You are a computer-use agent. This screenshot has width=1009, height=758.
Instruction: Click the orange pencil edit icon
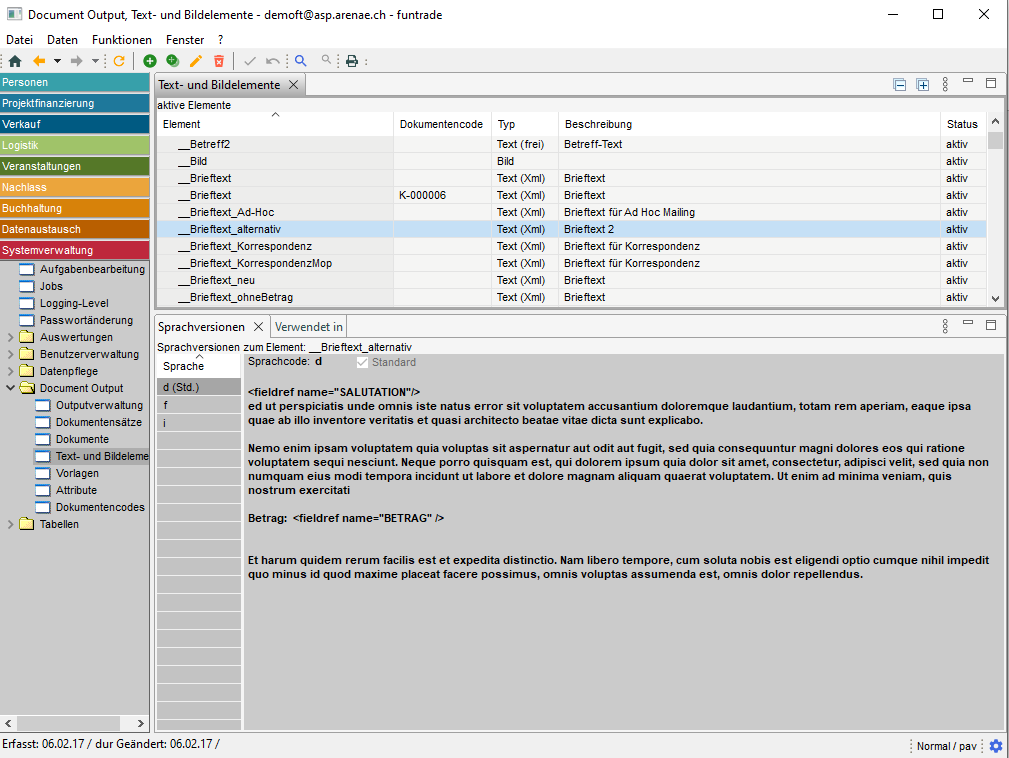(x=196, y=61)
